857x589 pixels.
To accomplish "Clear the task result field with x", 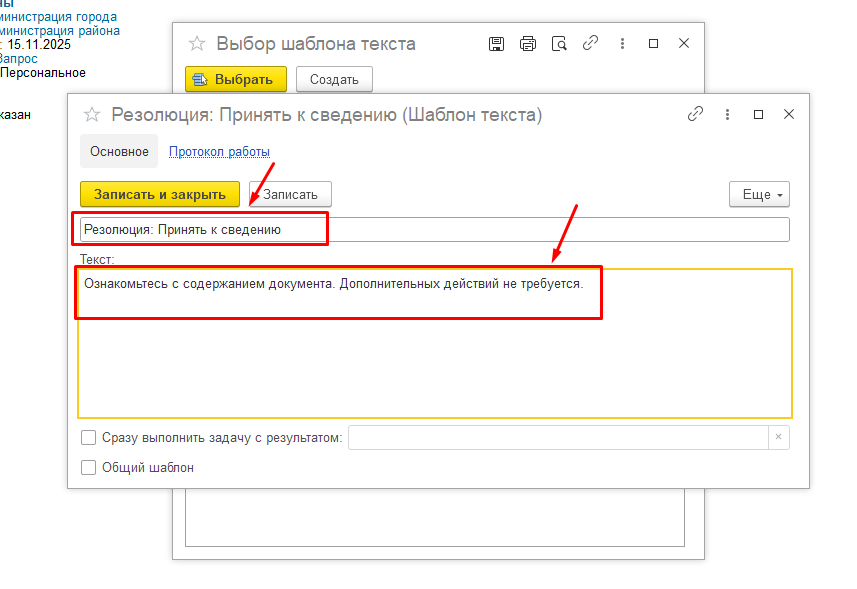I will coord(778,437).
